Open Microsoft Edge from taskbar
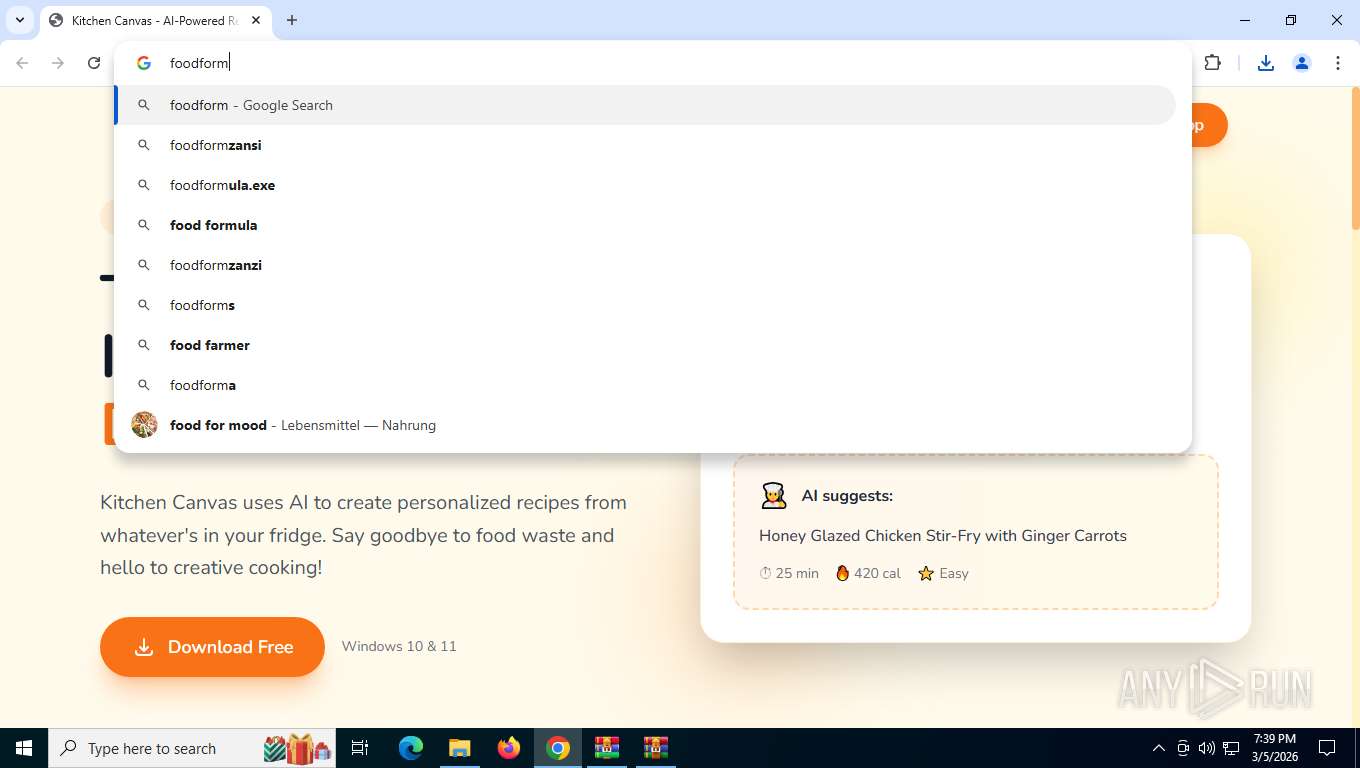Image resolution: width=1360 pixels, height=768 pixels. 411,748
